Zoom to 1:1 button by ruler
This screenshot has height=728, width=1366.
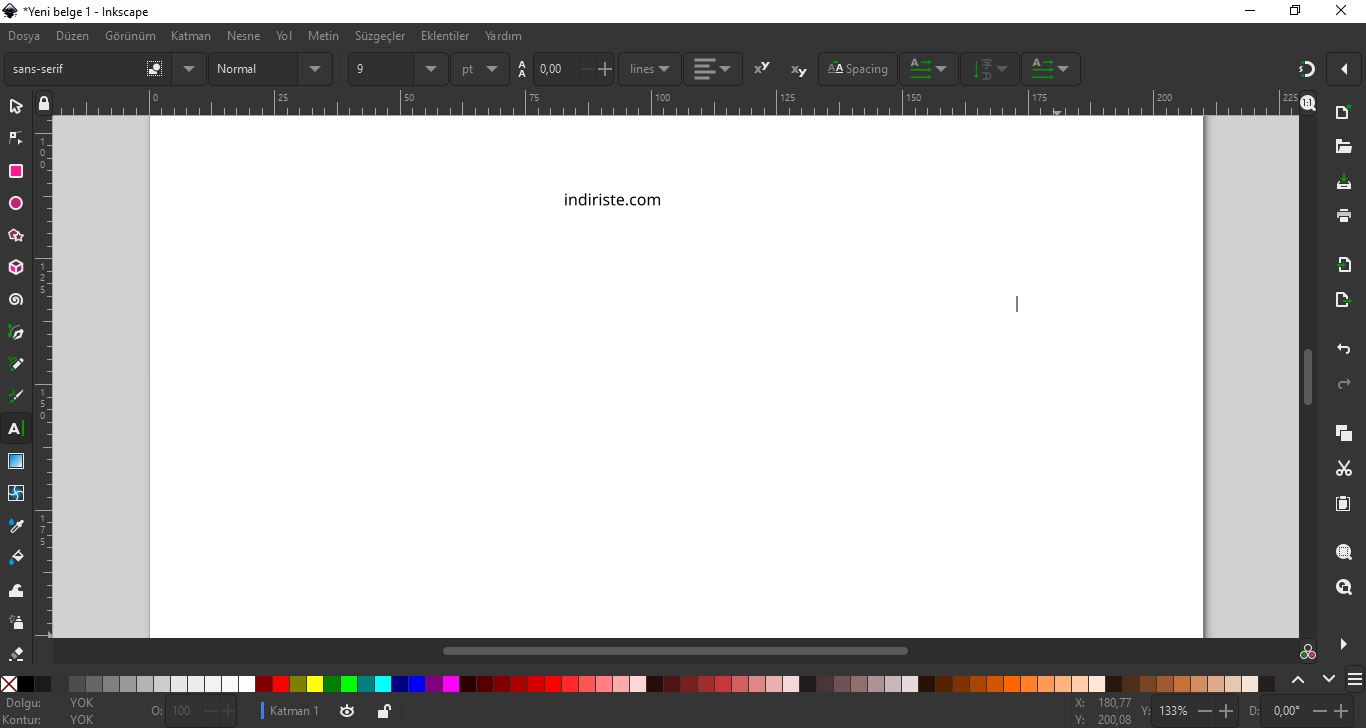click(1308, 103)
